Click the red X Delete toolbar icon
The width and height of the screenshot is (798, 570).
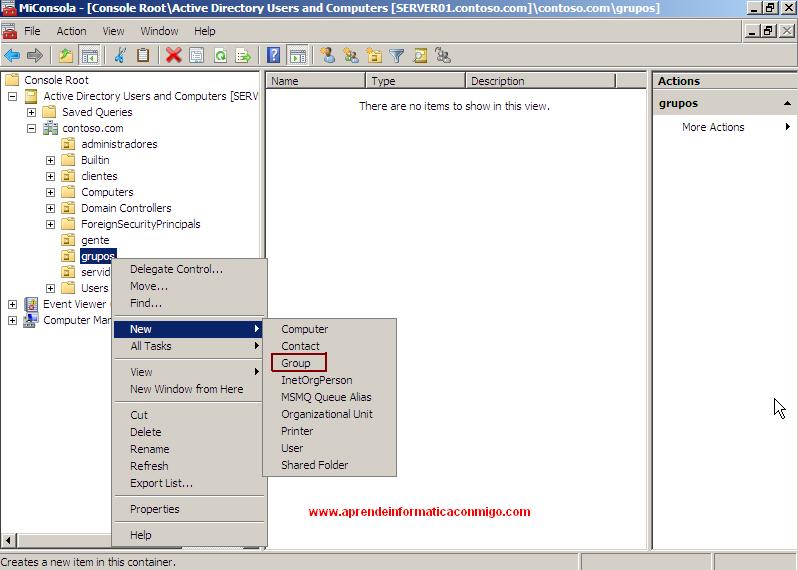click(174, 56)
